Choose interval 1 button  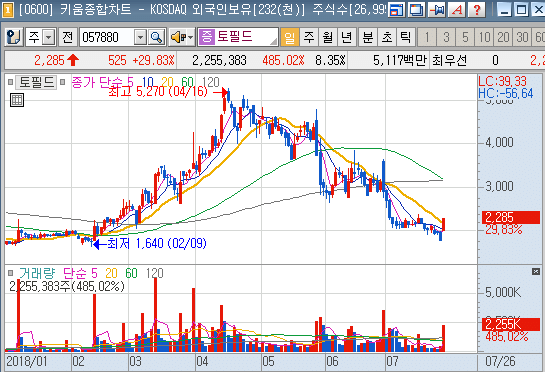pyautogui.click(x=427, y=37)
